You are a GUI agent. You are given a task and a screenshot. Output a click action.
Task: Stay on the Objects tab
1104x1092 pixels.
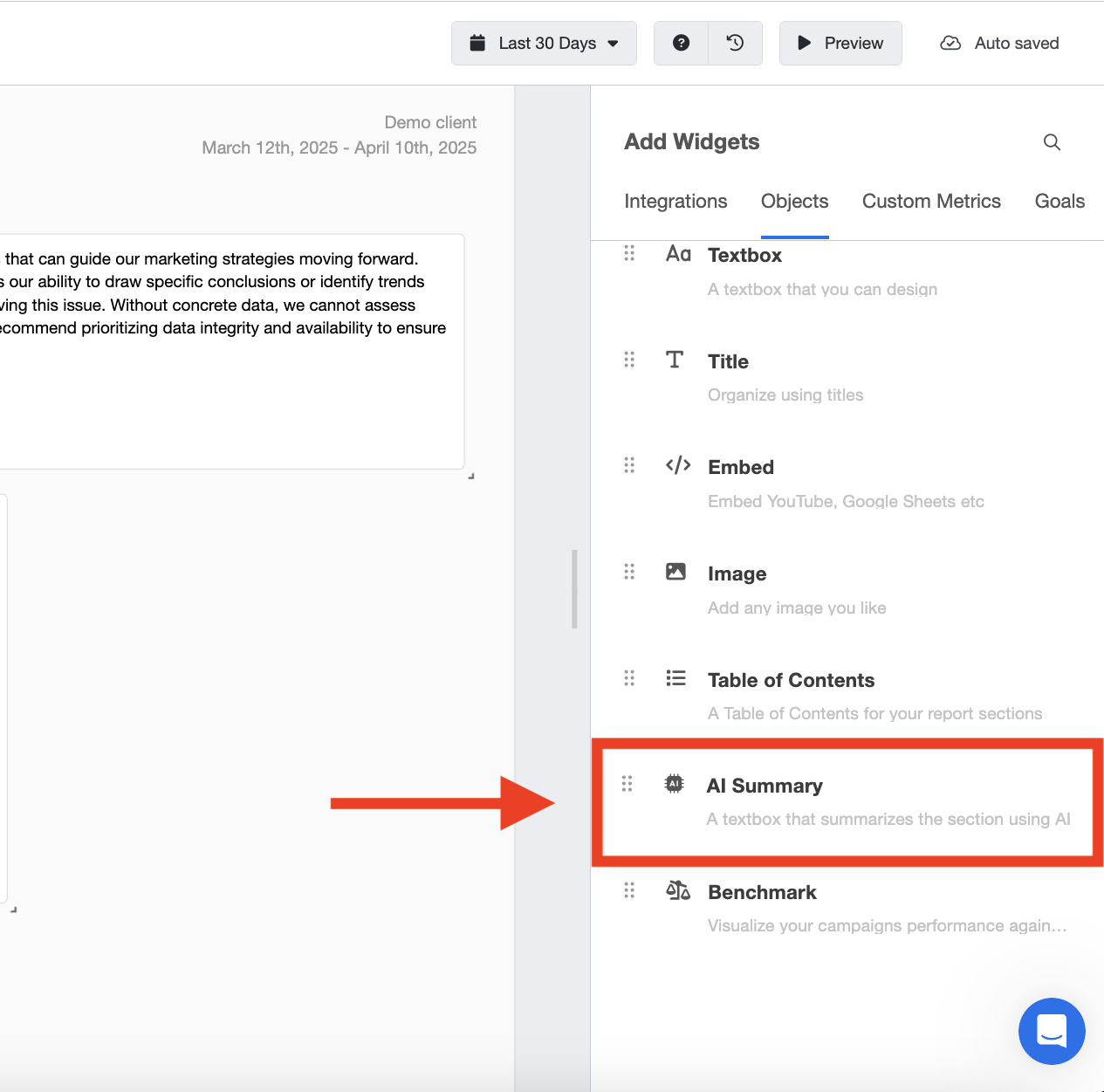tap(794, 201)
